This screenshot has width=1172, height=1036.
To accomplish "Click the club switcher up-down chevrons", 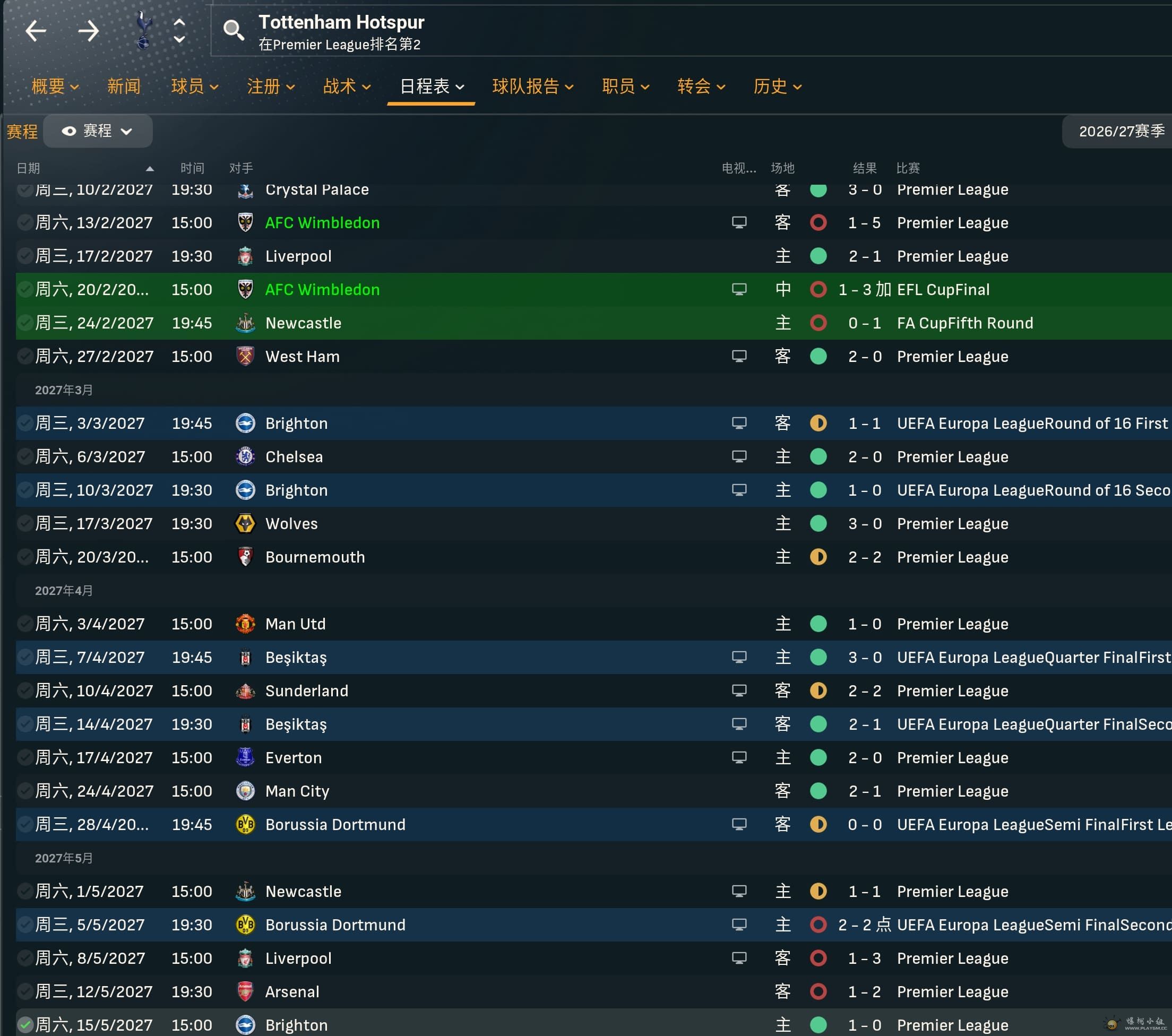I will pos(179,31).
